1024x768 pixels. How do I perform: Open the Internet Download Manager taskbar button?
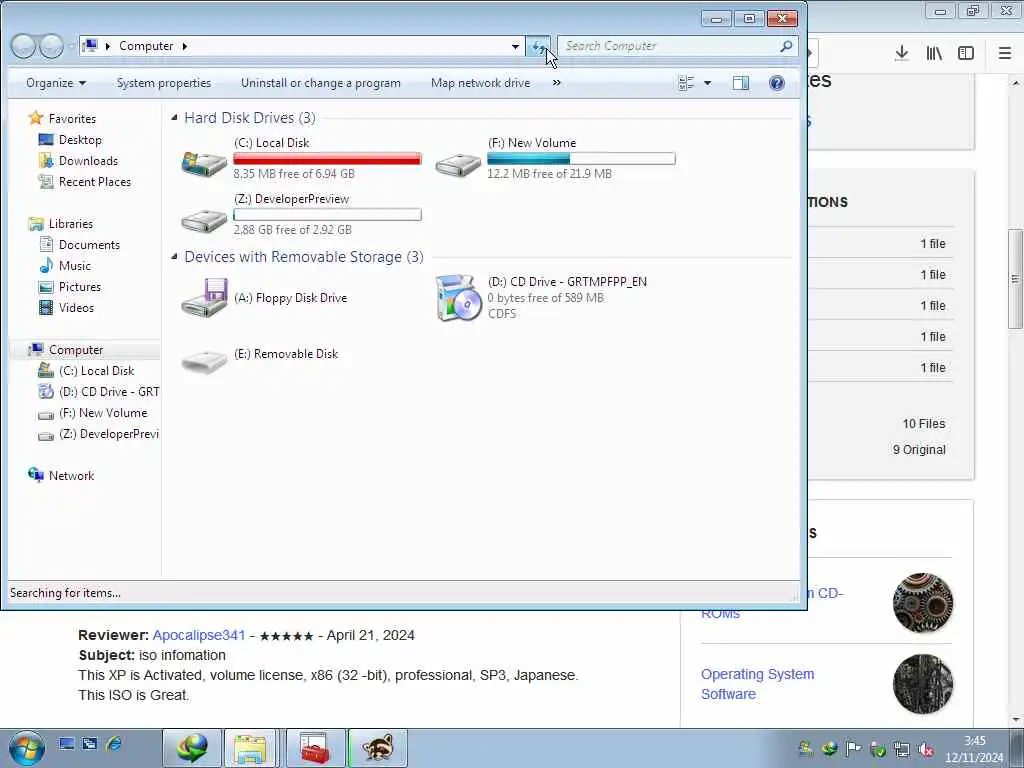pos(193,748)
